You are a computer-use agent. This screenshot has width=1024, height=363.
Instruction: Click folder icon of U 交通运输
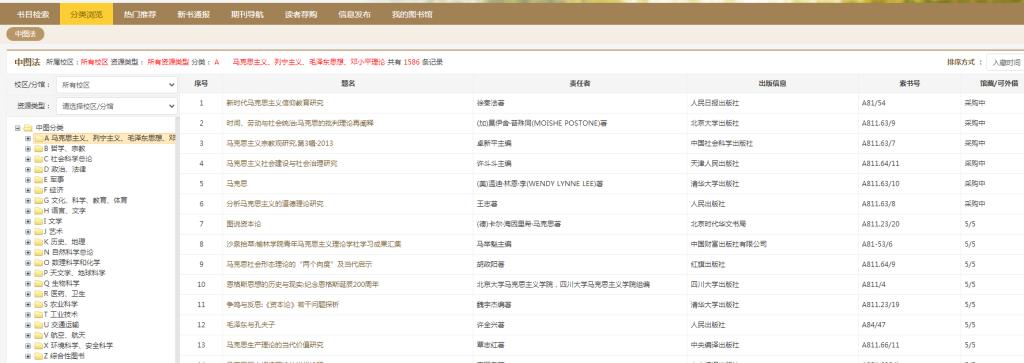(x=38, y=324)
